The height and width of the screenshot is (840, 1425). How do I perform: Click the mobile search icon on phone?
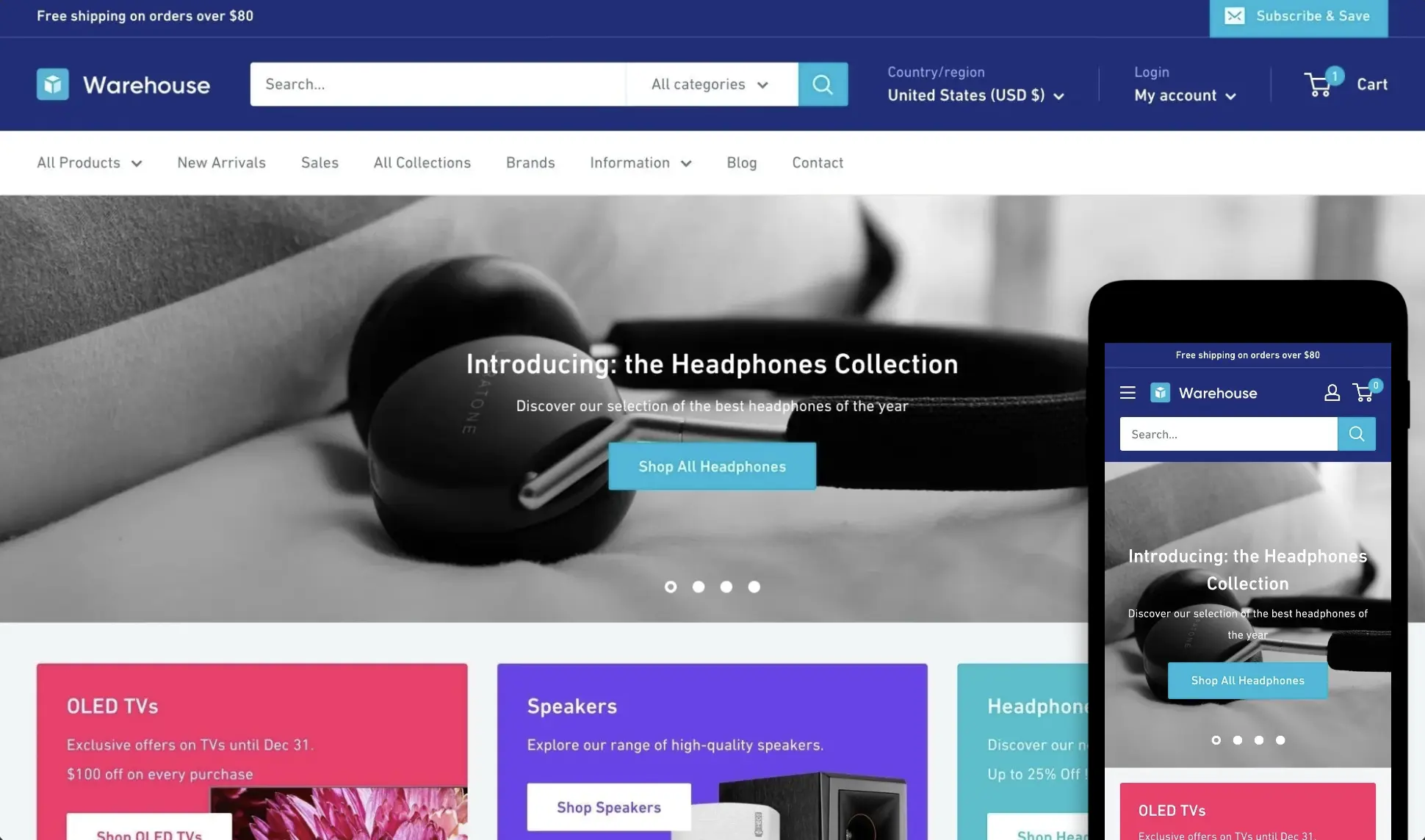(1357, 433)
